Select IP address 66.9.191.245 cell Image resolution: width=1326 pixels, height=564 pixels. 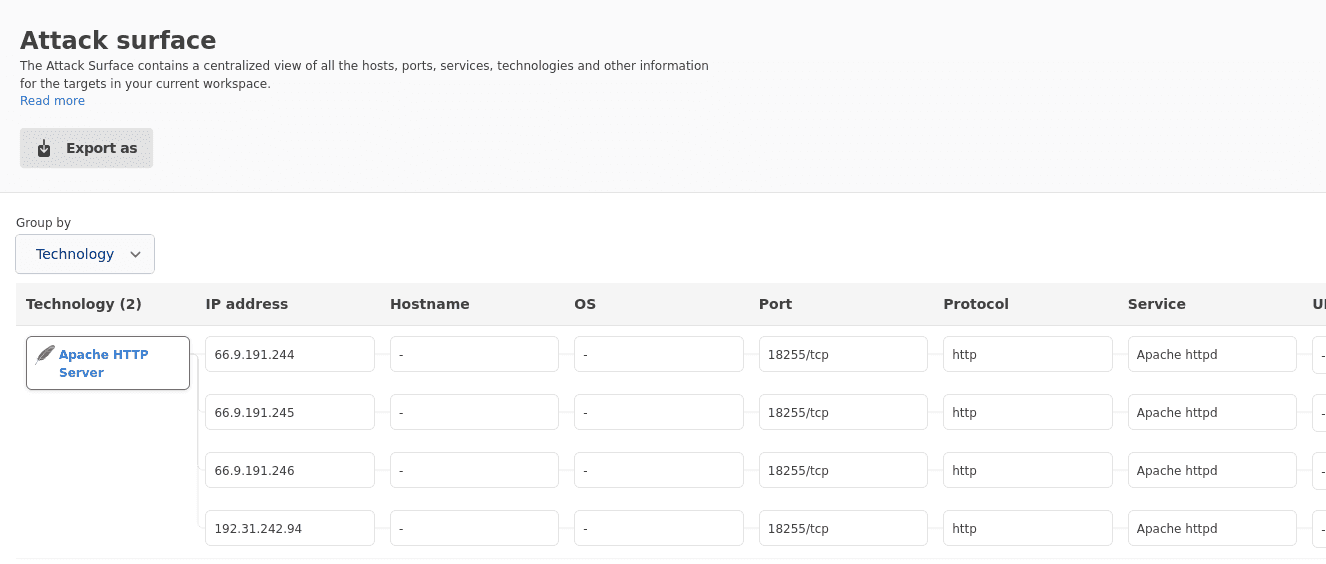(289, 412)
